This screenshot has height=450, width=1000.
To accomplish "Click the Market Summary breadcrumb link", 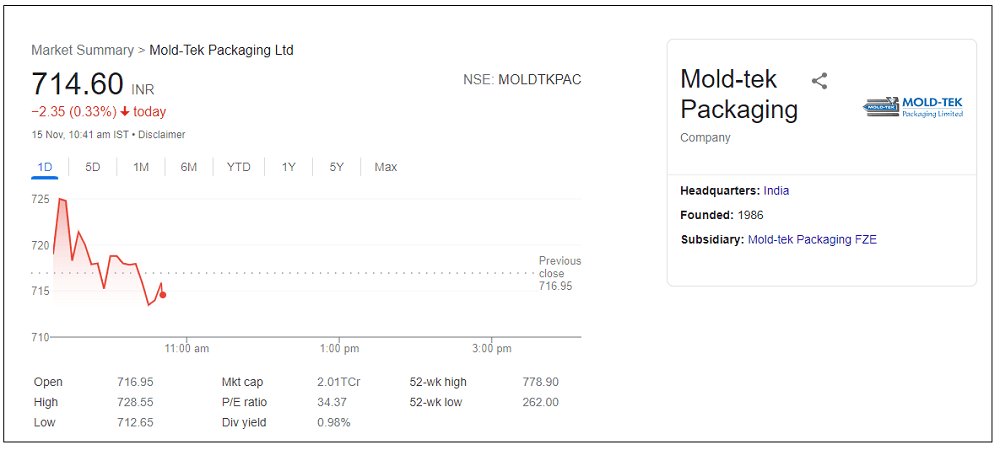I will coord(82,50).
